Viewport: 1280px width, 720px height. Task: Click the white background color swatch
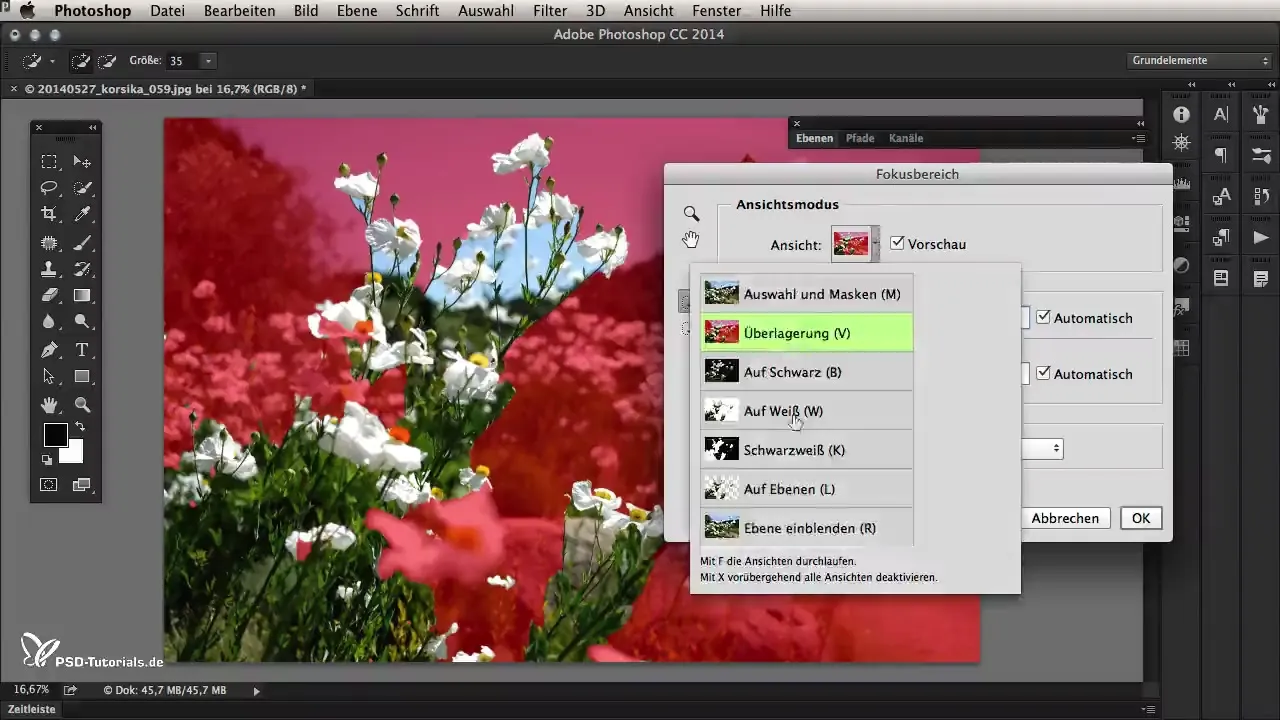click(73, 453)
